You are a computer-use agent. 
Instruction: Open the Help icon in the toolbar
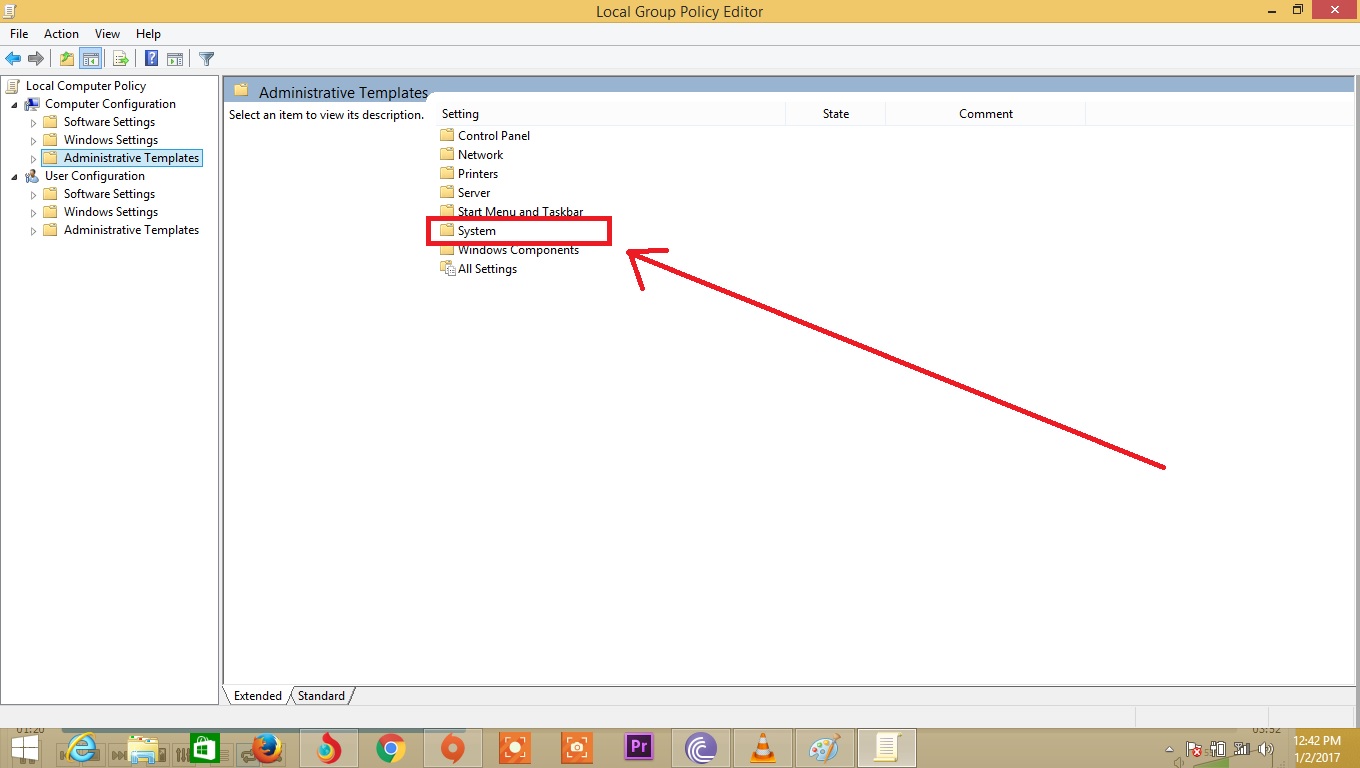[x=150, y=58]
